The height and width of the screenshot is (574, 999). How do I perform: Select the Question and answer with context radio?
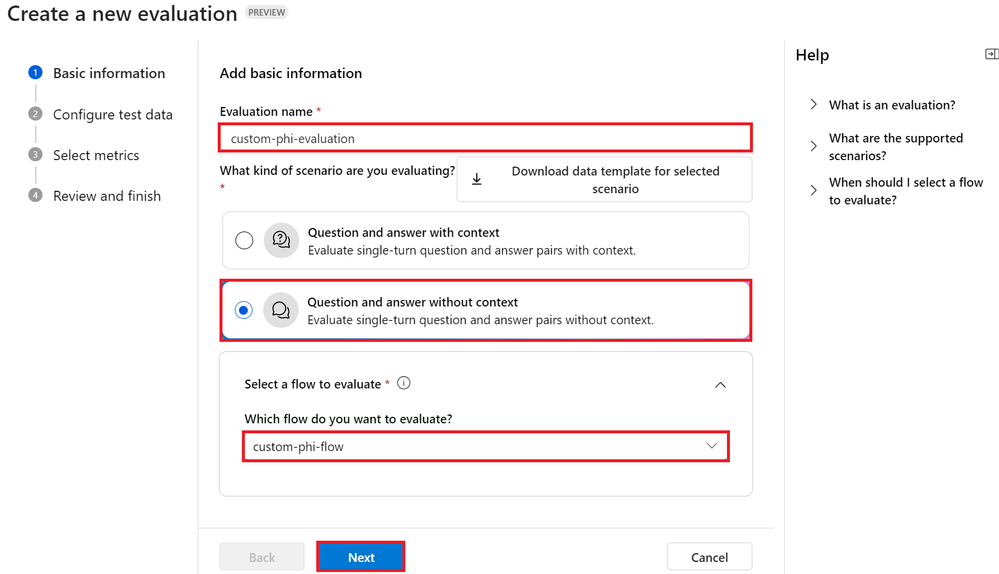coord(244,240)
